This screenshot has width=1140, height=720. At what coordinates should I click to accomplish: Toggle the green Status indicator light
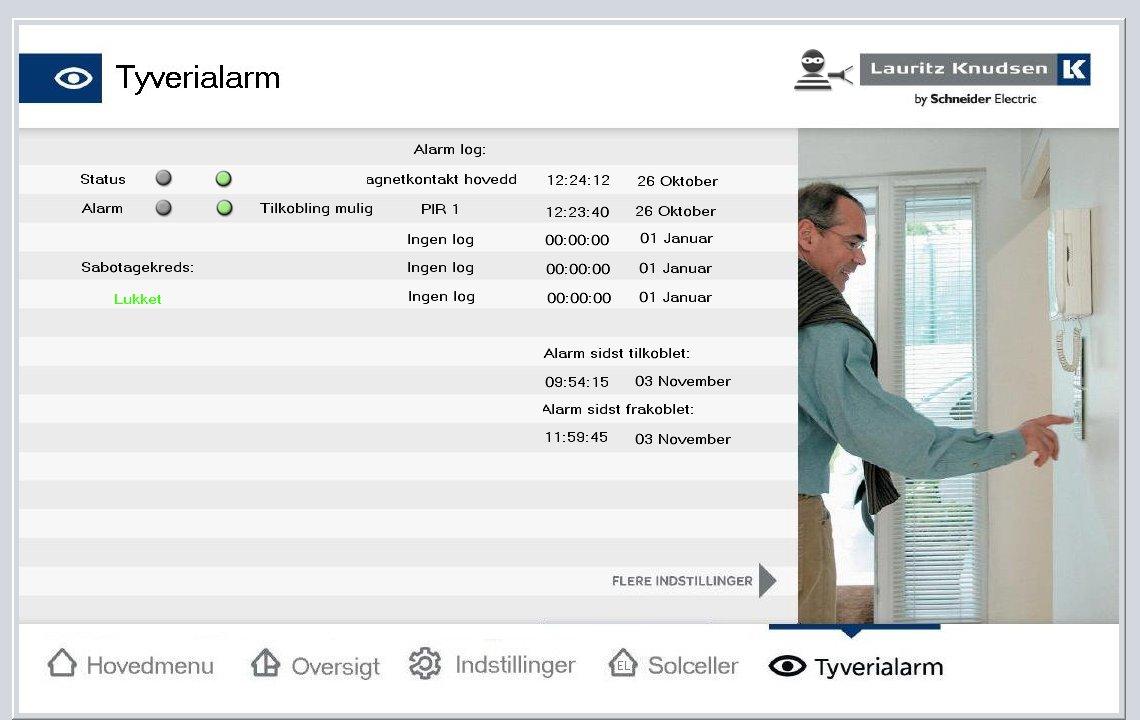pos(224,178)
